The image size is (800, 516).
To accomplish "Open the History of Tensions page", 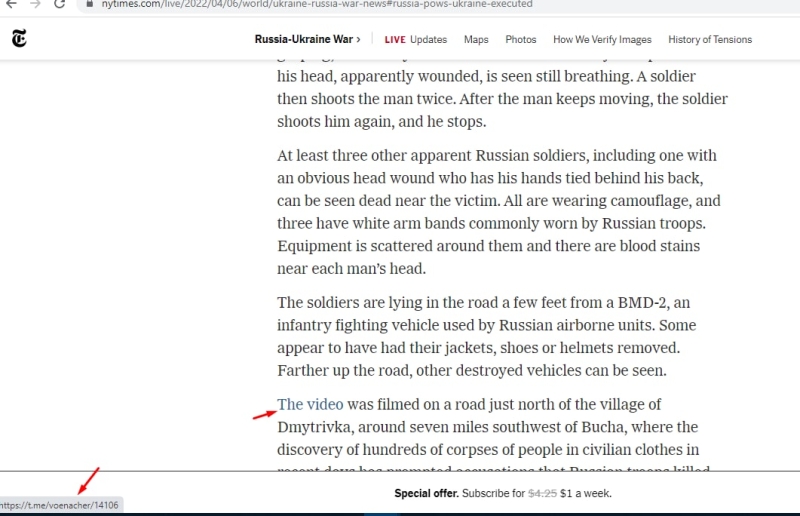I will click(x=710, y=40).
